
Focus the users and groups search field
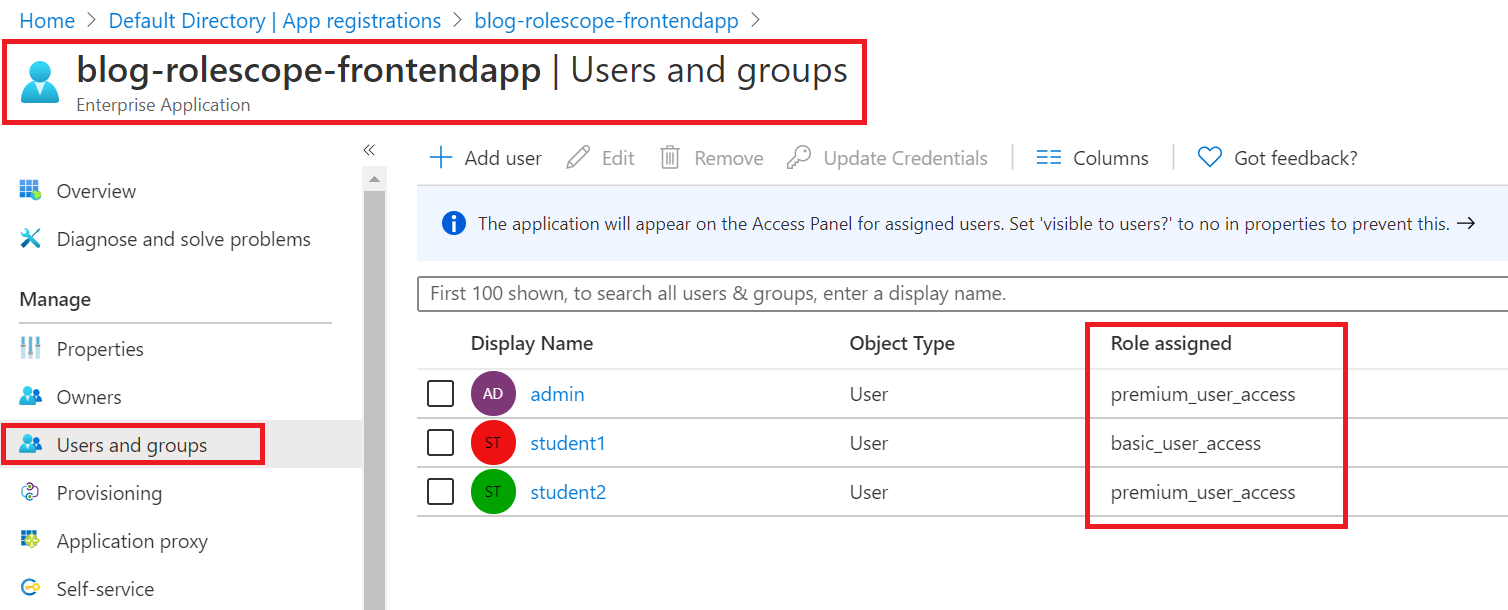pyautogui.click(x=960, y=294)
